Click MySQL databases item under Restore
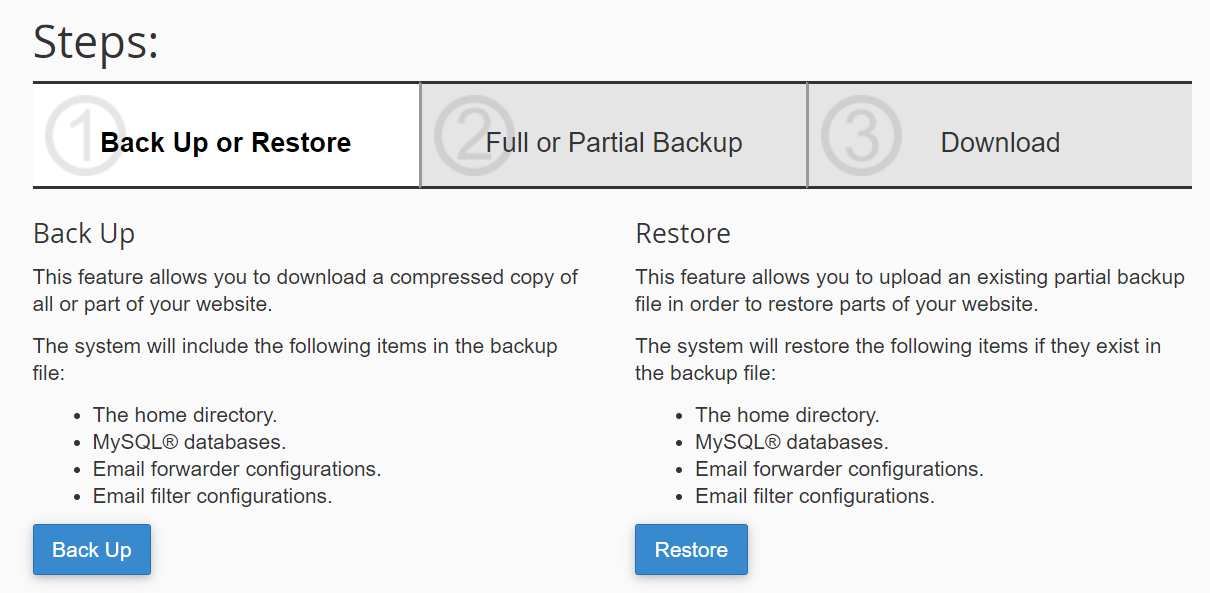1210x593 pixels. (x=792, y=442)
